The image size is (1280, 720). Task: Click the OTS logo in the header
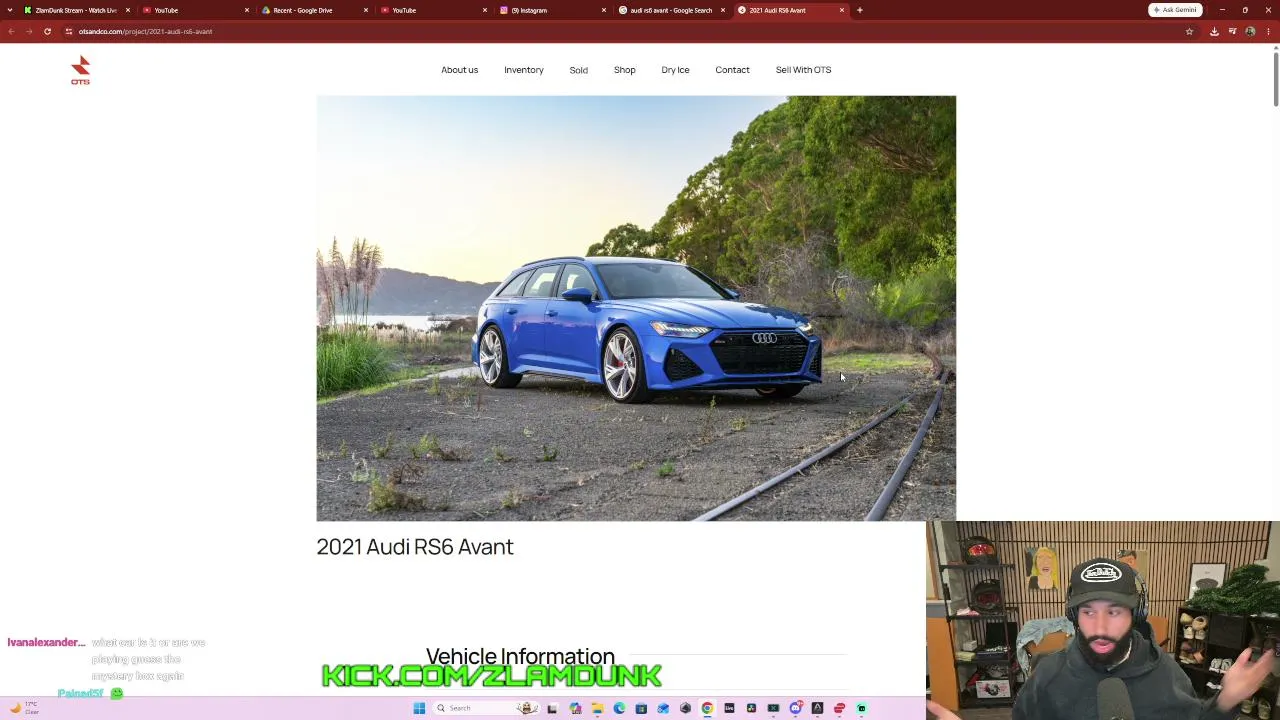pyautogui.click(x=81, y=70)
